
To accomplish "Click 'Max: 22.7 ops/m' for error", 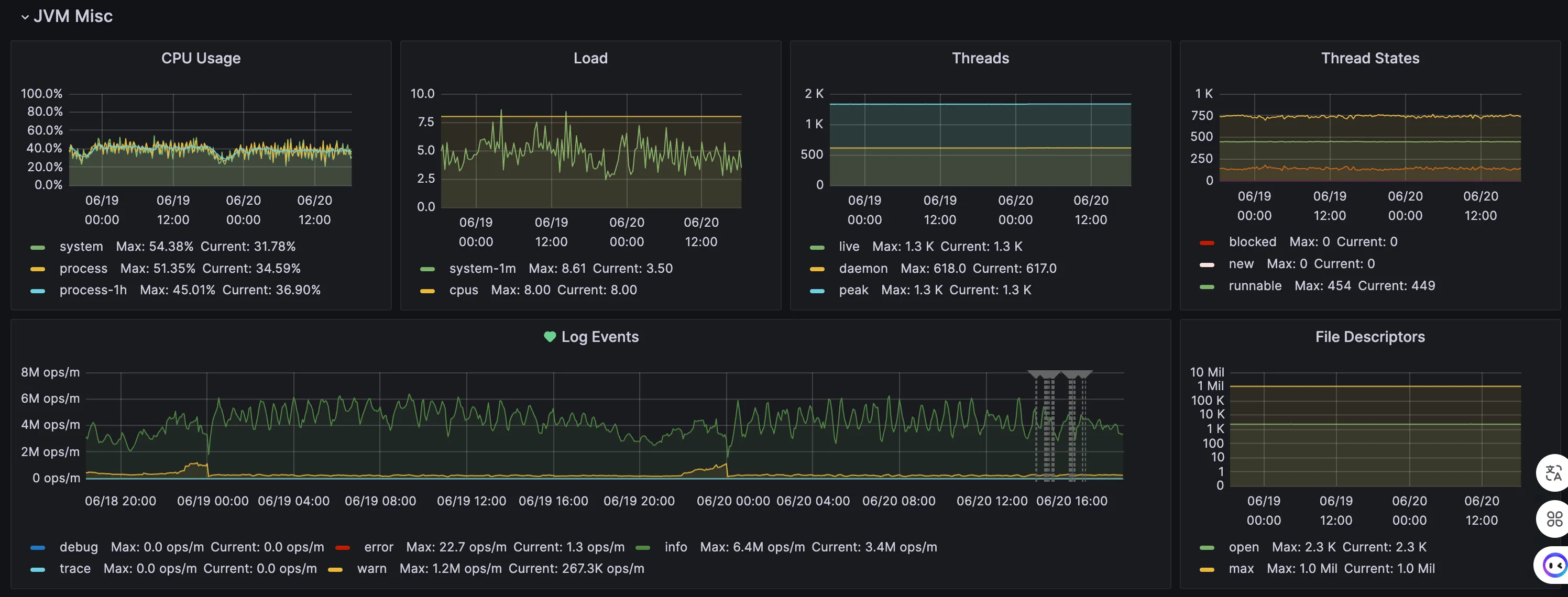I will click(x=456, y=547).
